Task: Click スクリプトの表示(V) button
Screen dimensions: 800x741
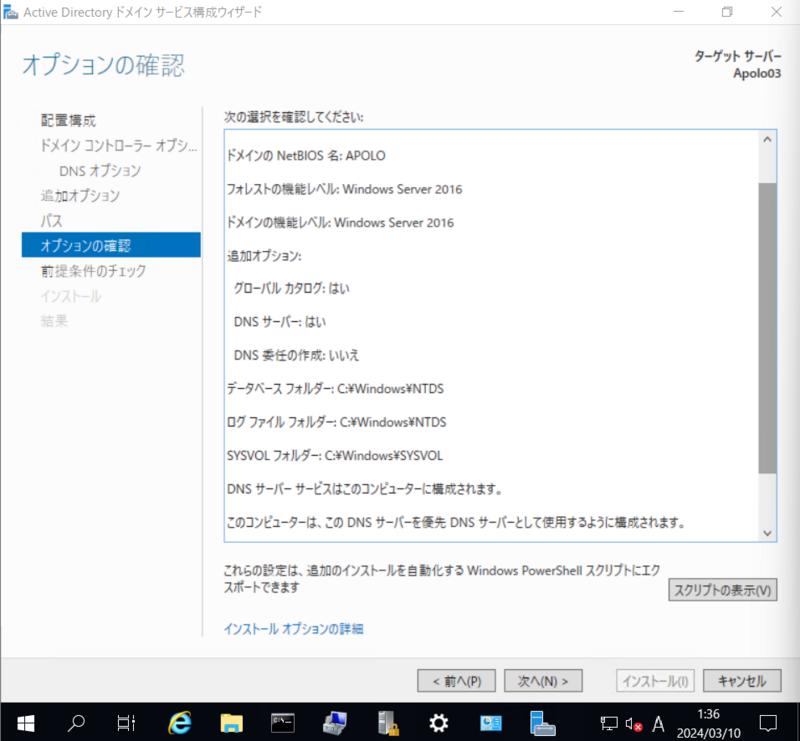Action: 722,590
